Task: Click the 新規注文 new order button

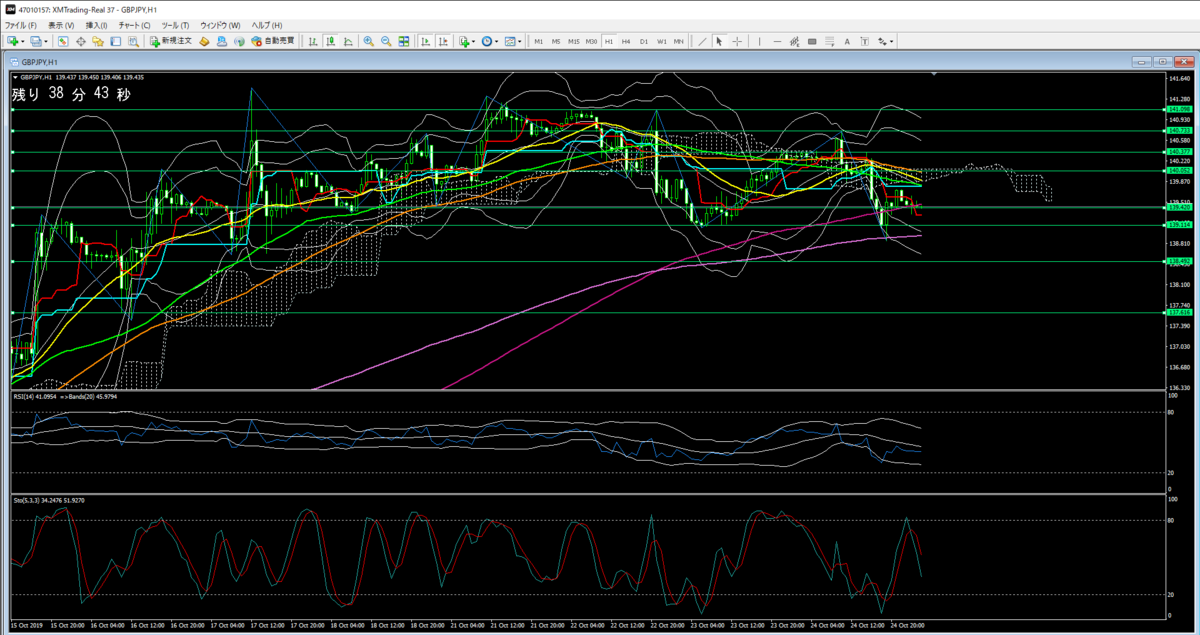Action: pos(169,41)
